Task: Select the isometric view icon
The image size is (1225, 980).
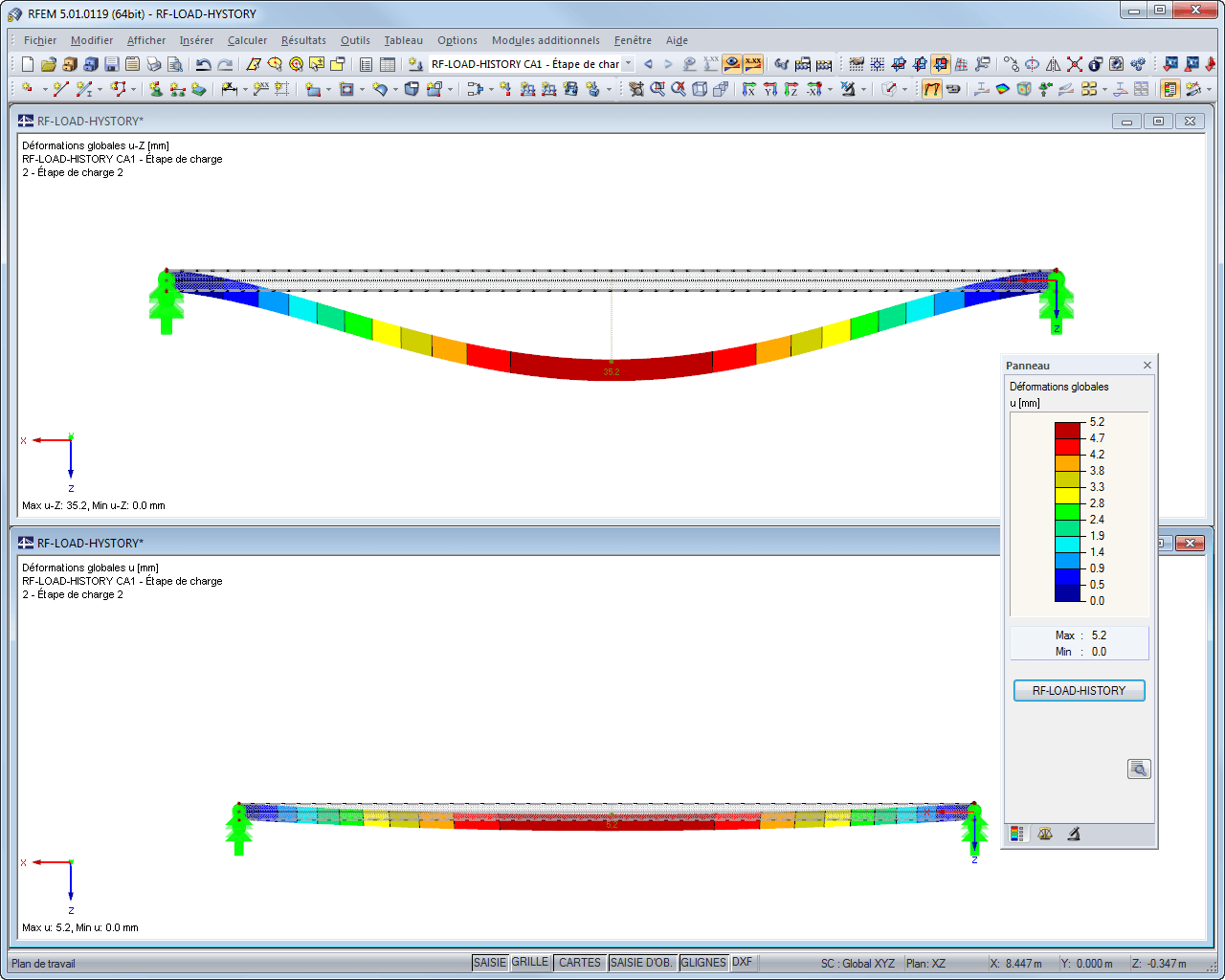Action: coord(699,89)
